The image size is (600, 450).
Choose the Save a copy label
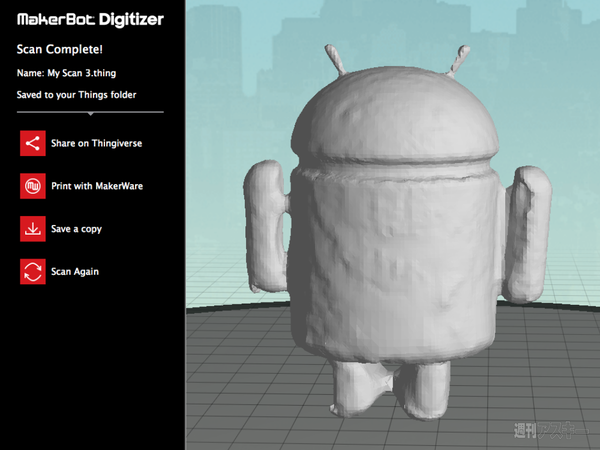pos(76,229)
